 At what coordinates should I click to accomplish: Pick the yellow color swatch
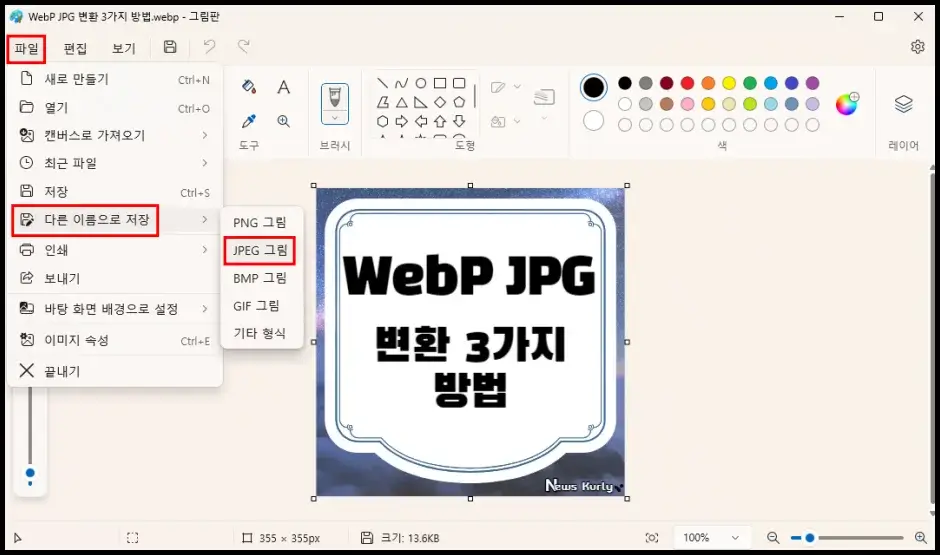[x=729, y=83]
